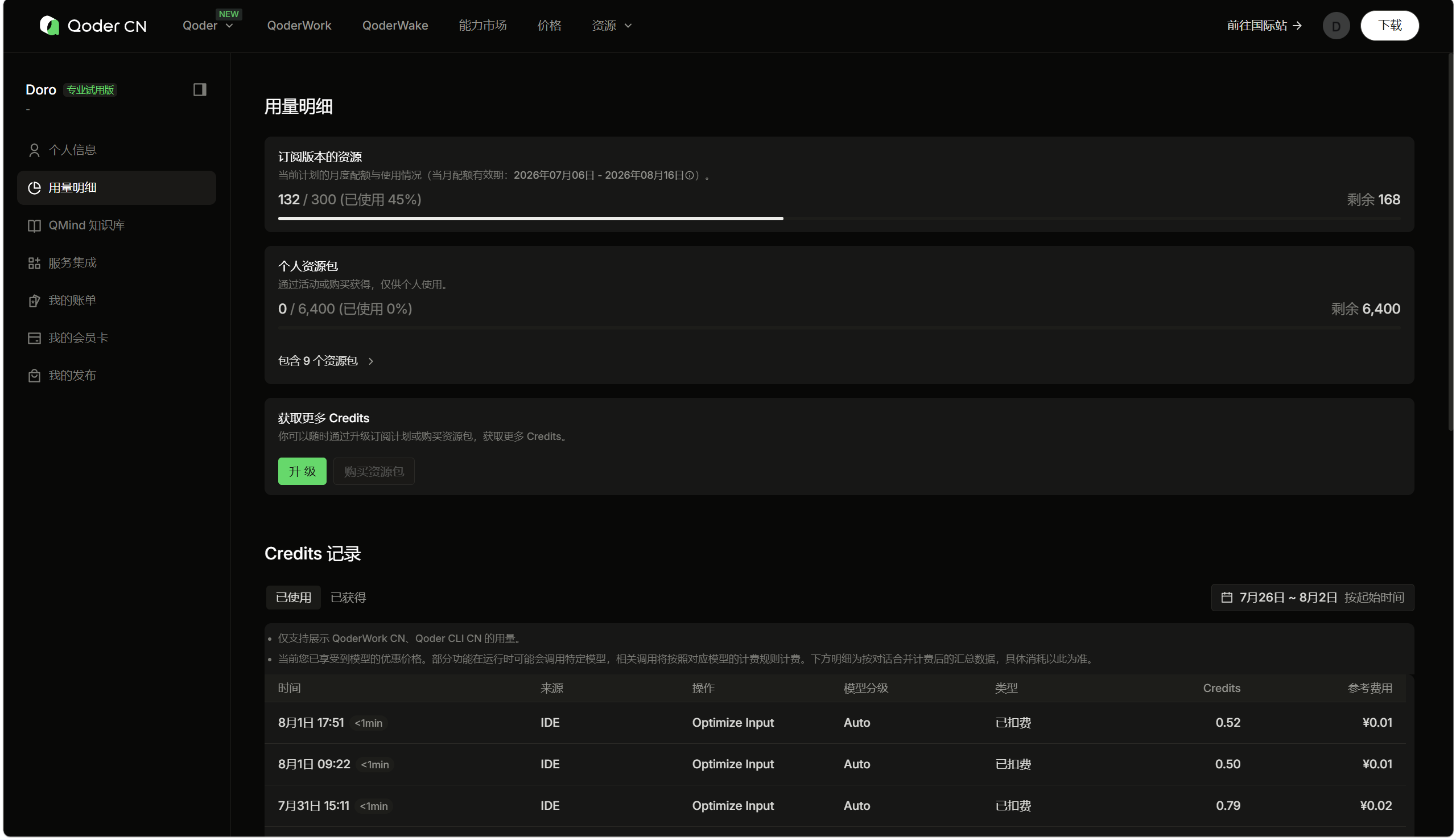Viewport: 1456px width, 840px height.
Task: Go to 服务集成 in the sidebar
Action: (117, 263)
